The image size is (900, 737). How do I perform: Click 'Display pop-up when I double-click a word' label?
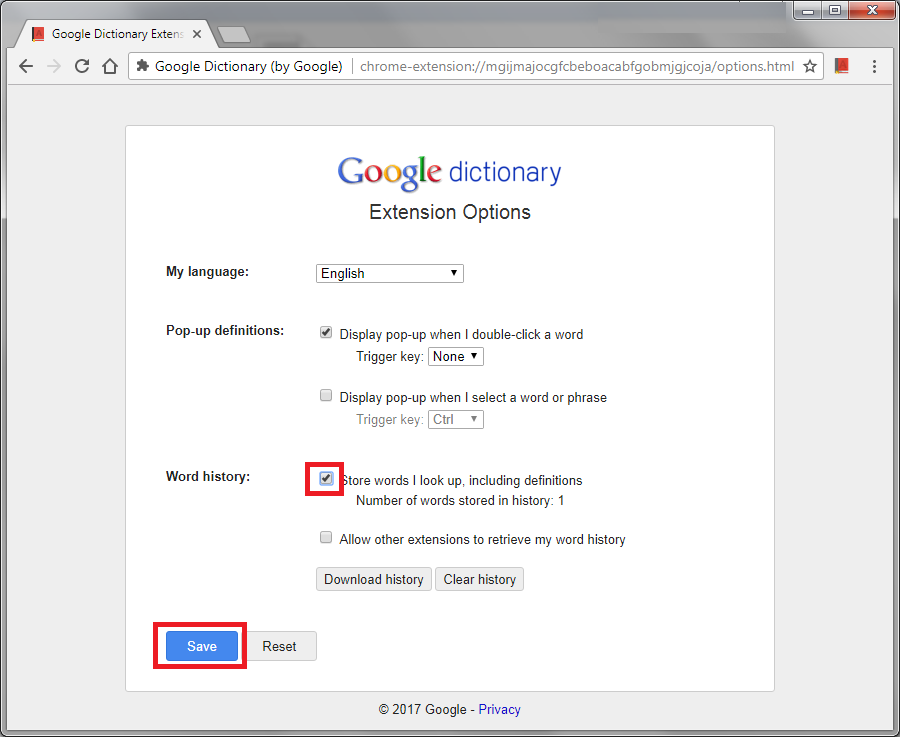coord(461,335)
